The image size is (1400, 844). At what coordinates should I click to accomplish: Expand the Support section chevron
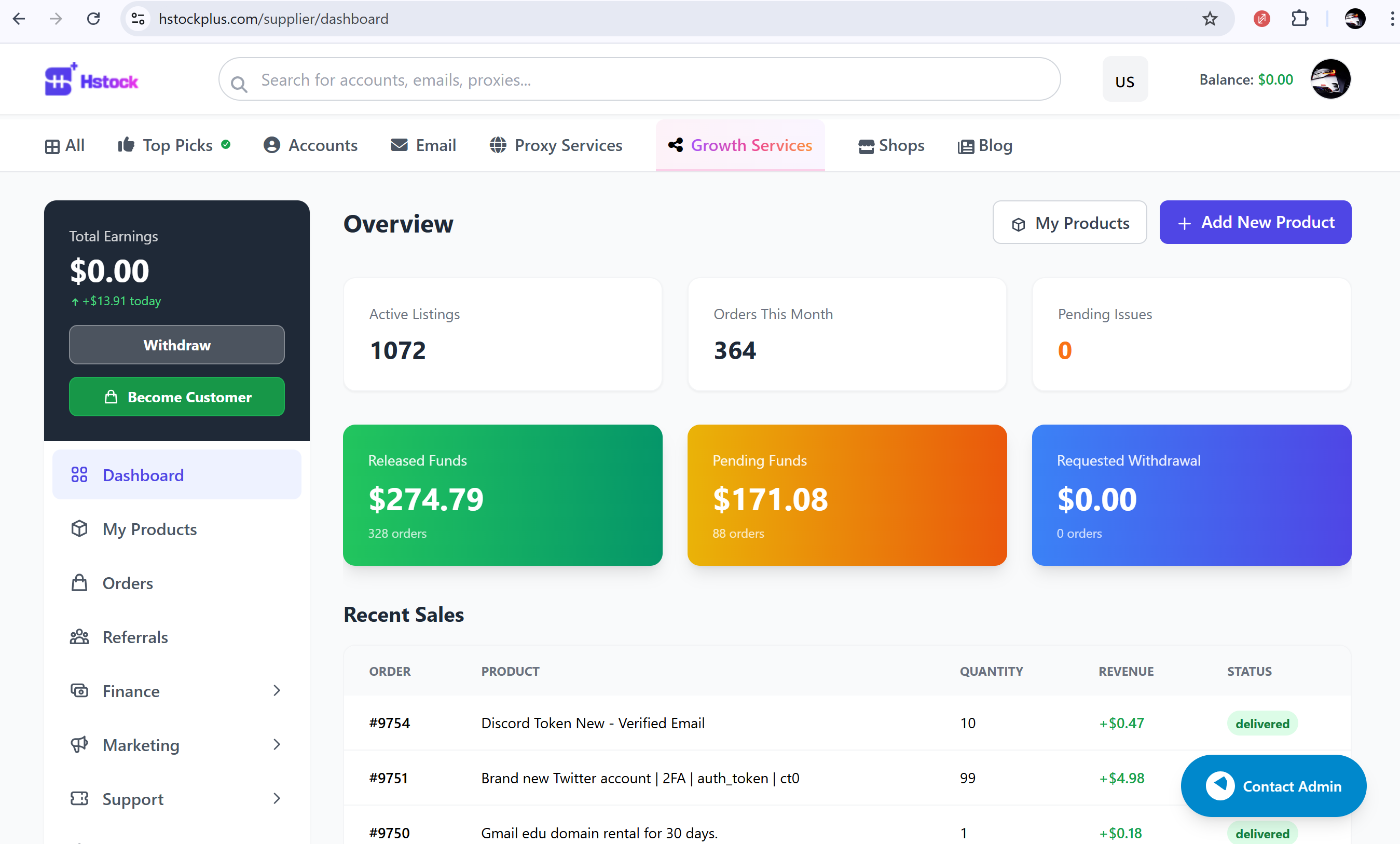(x=277, y=798)
